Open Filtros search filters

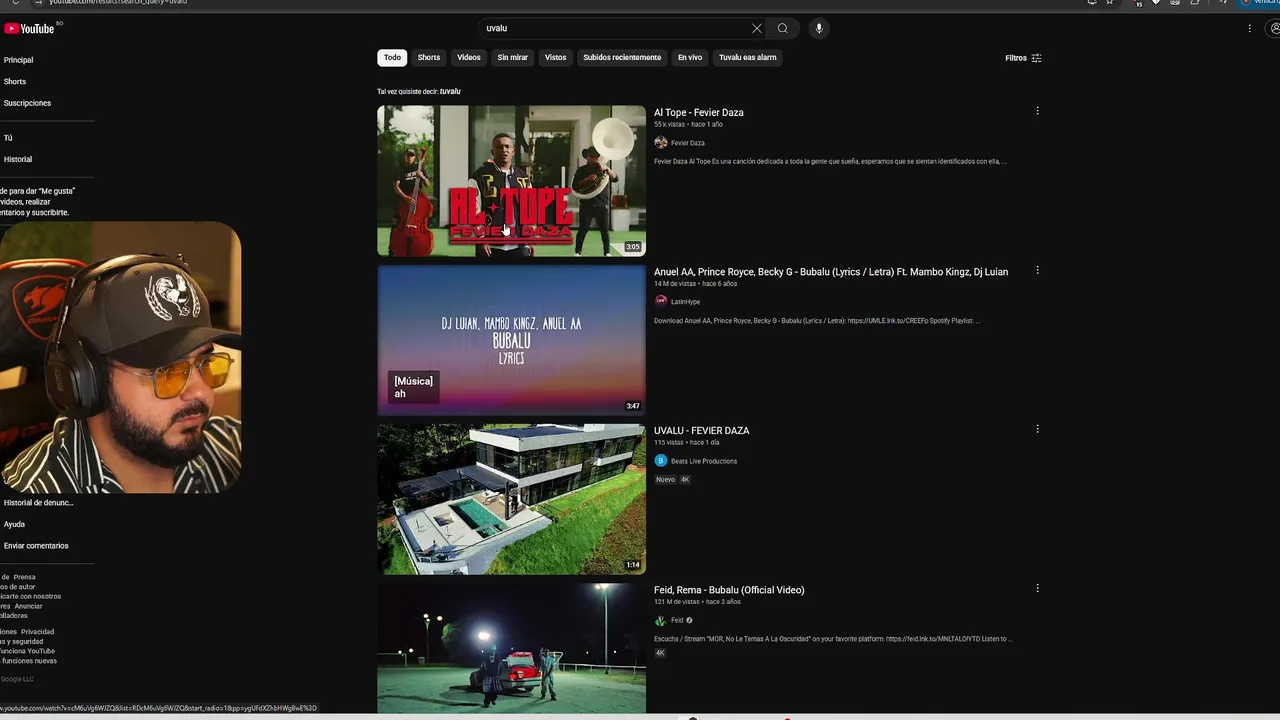(x=1023, y=58)
